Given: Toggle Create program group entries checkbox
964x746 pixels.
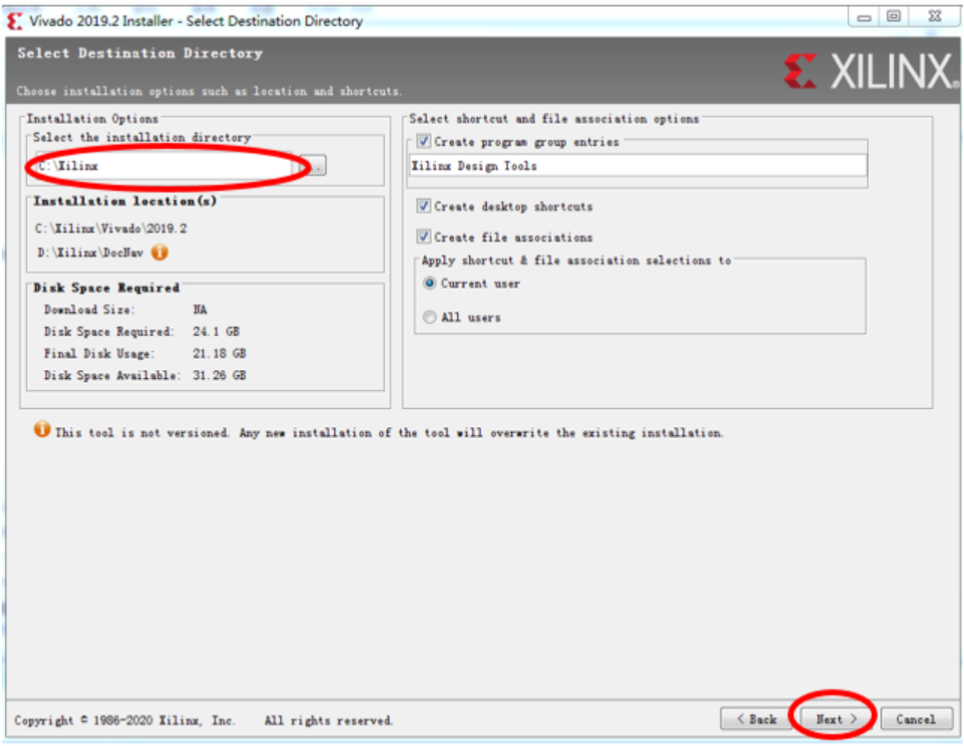Looking at the screenshot, I should (424, 141).
